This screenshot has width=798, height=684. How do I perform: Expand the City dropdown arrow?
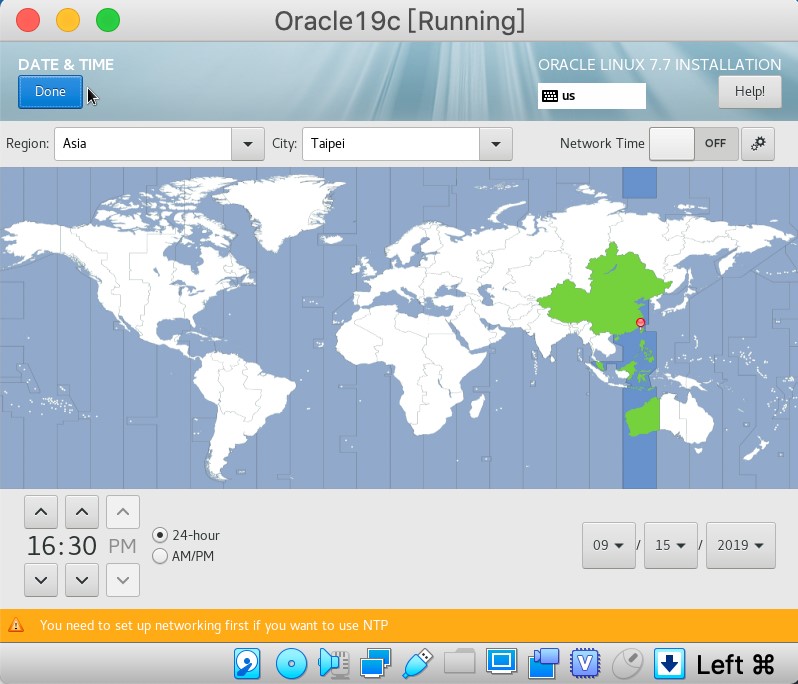coord(496,144)
